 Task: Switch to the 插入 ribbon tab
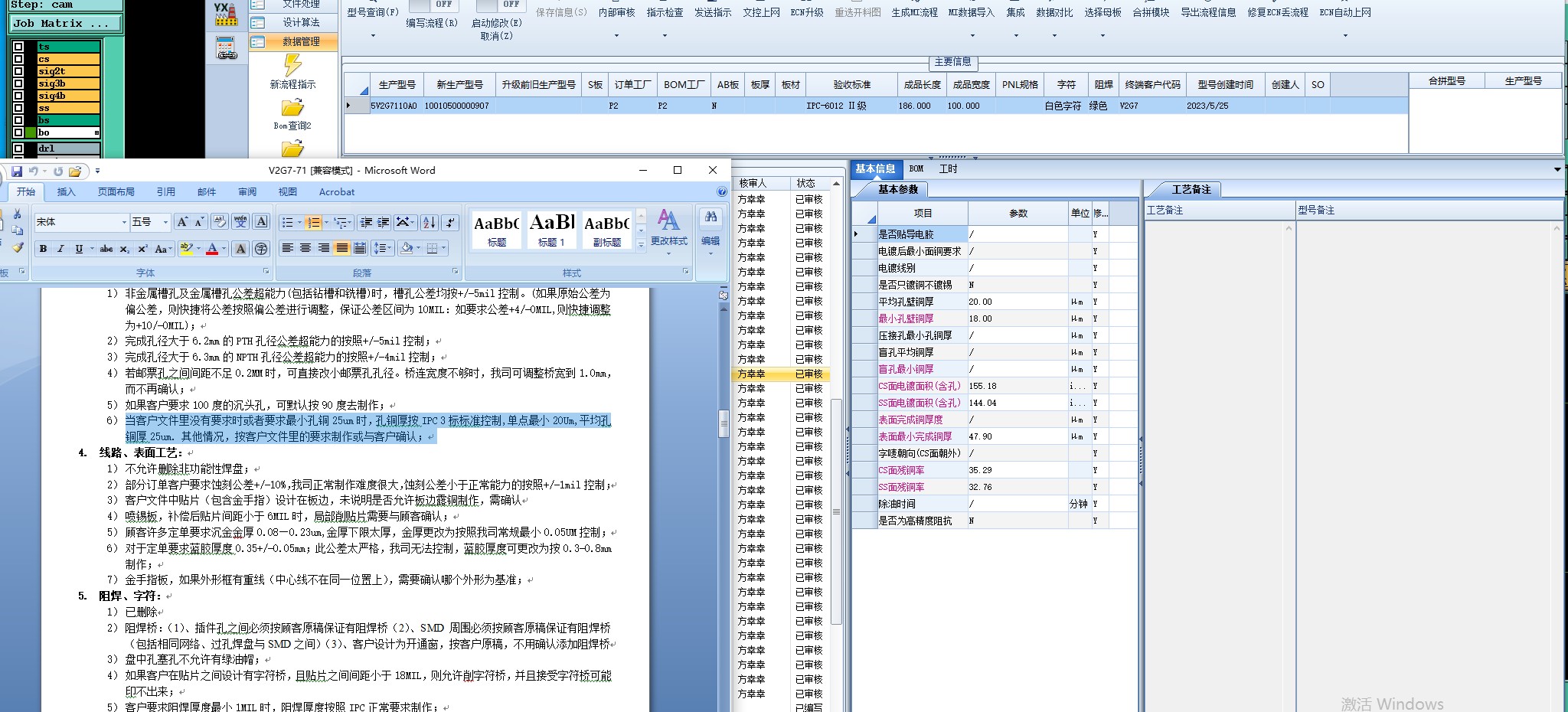tap(67, 192)
